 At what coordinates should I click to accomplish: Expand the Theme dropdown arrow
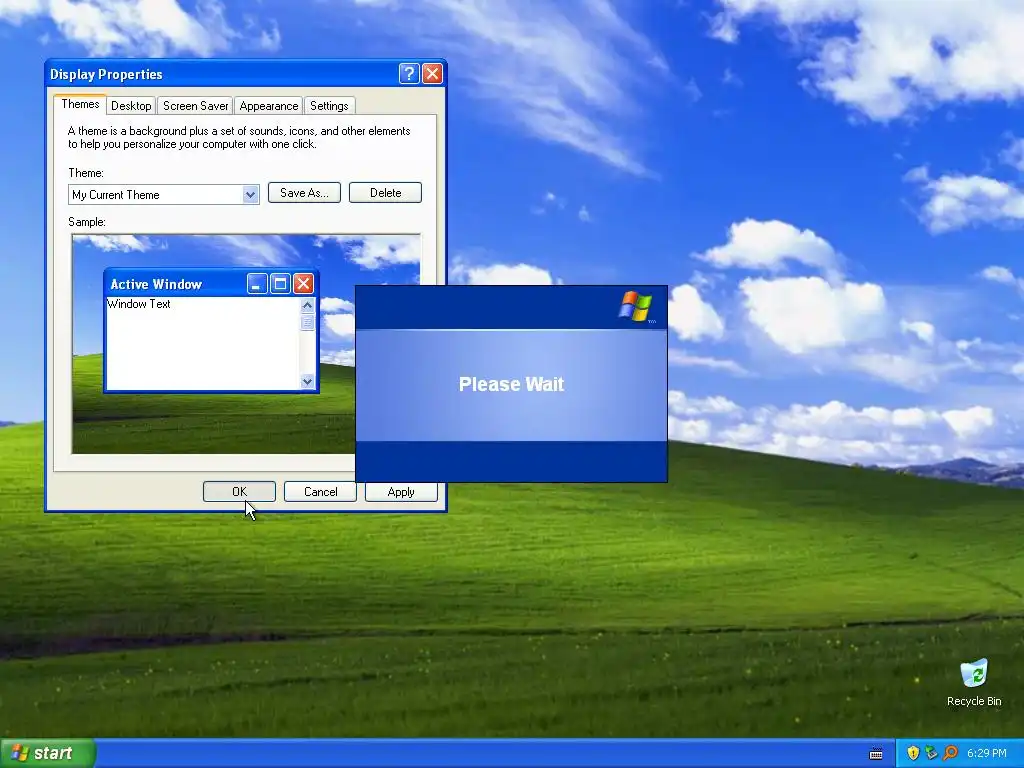coord(250,195)
